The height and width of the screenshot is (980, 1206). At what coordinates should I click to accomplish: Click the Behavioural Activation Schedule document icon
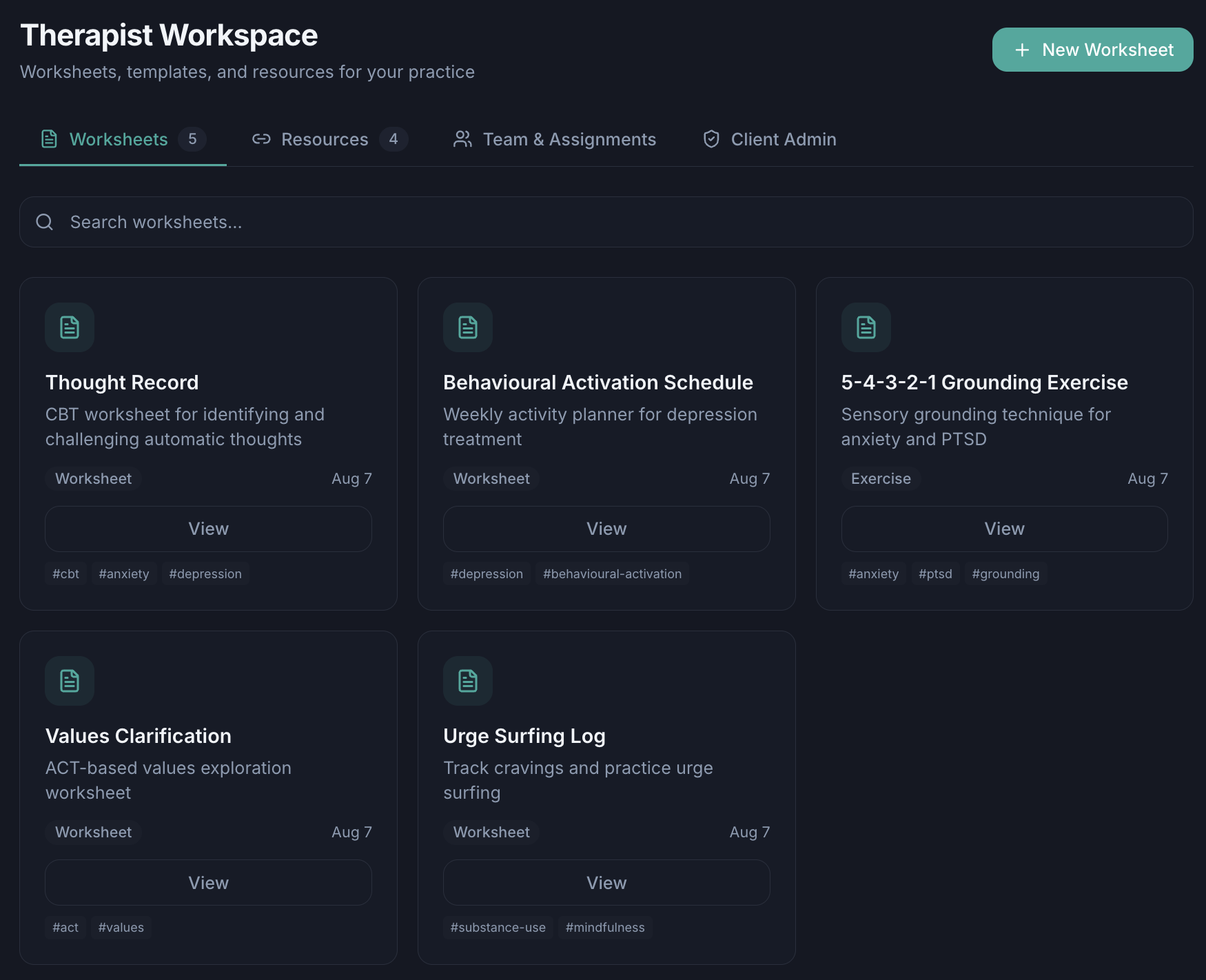point(468,327)
